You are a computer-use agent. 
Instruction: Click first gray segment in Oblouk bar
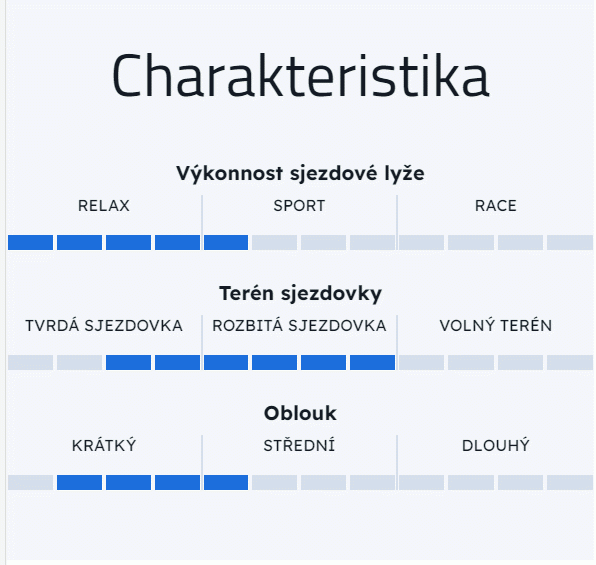pos(30,482)
